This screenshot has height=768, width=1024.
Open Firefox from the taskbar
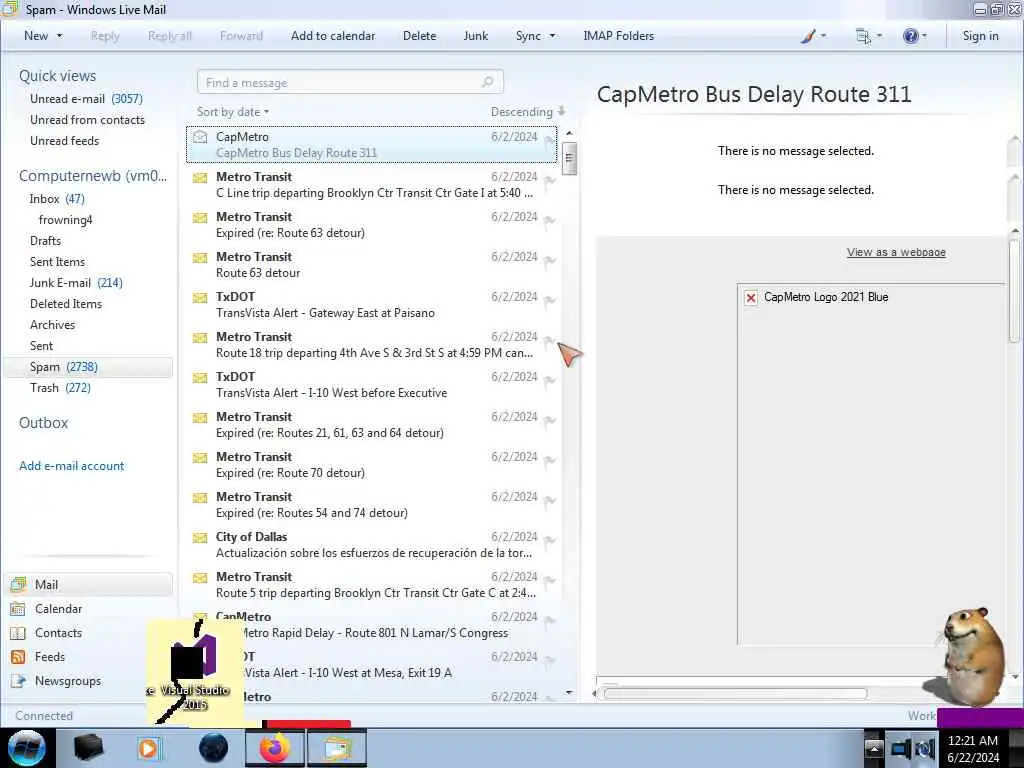275,748
